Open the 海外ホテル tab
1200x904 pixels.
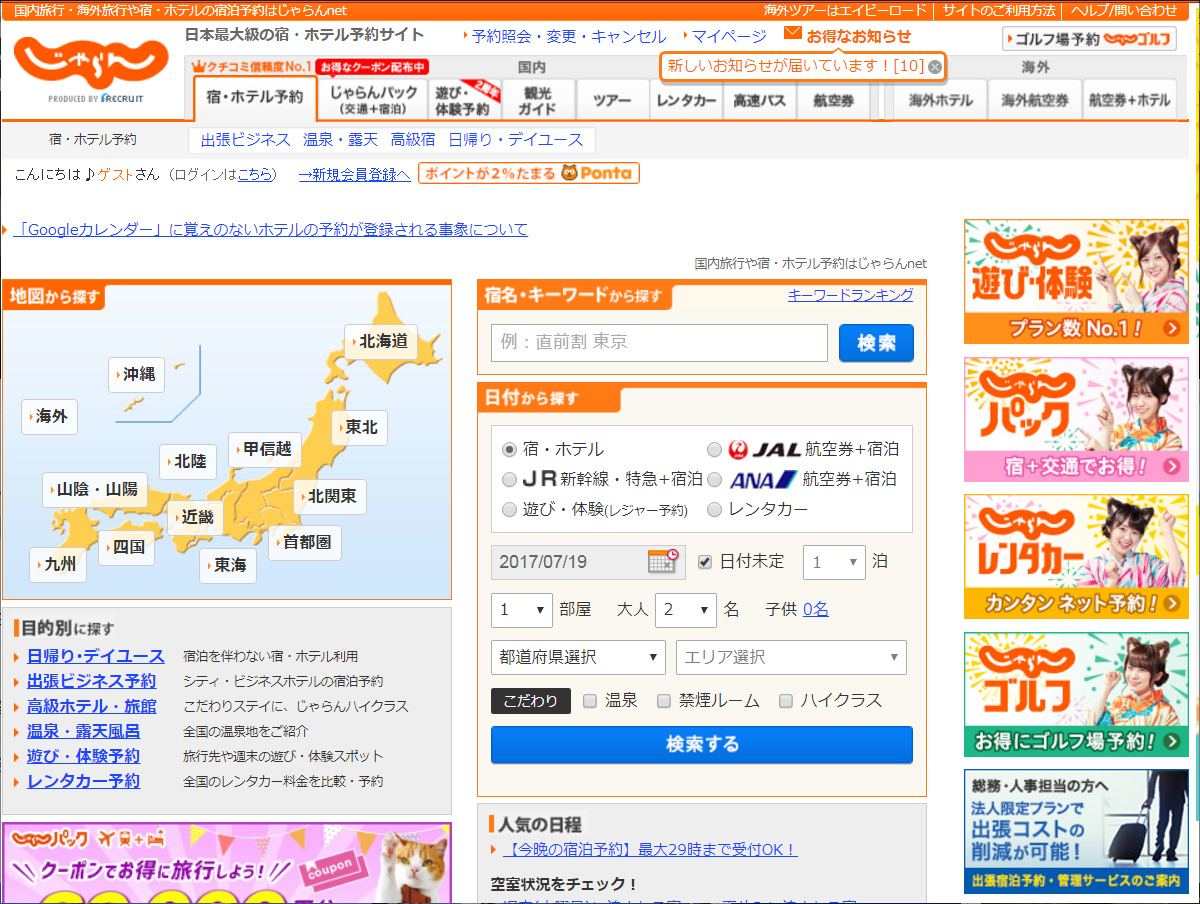(940, 100)
